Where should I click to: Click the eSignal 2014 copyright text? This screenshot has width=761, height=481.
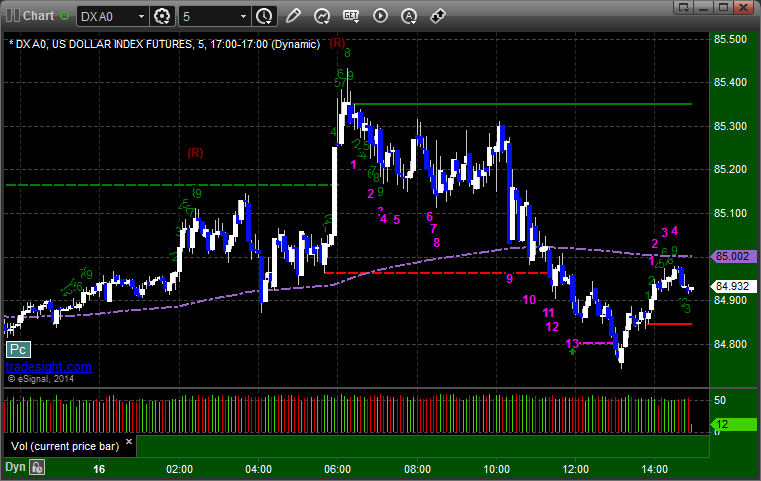[40, 379]
